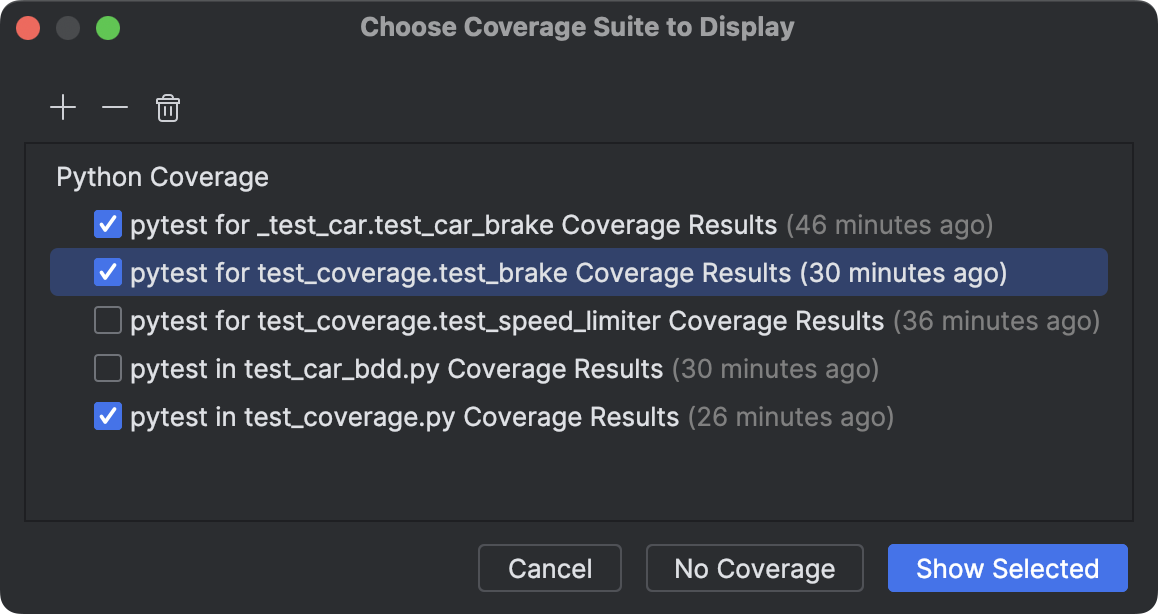Uncheck the test_coverage.test_brake coverage suite
Viewport: 1158px width, 614px height.
(x=107, y=272)
